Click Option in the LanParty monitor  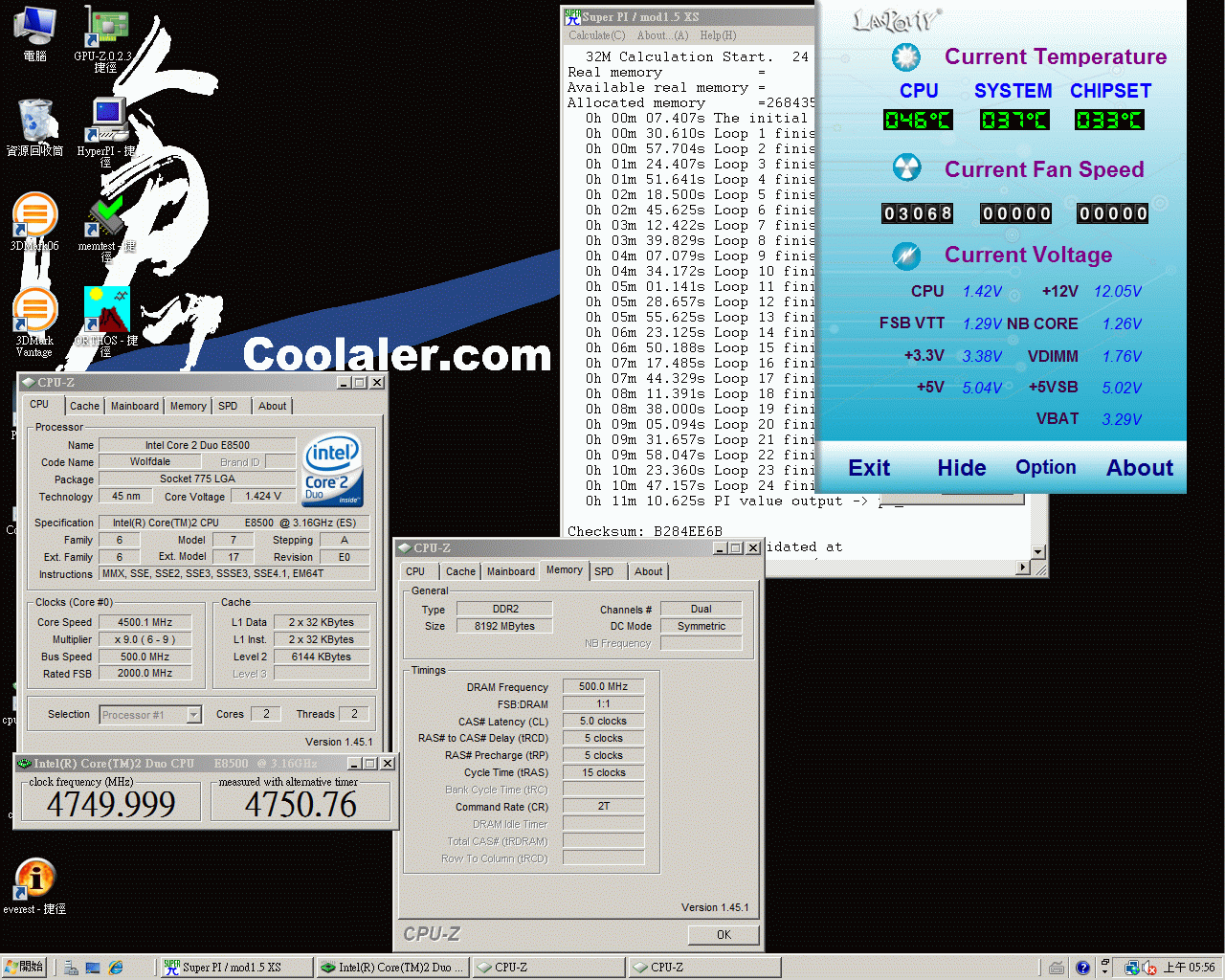[x=1046, y=467]
